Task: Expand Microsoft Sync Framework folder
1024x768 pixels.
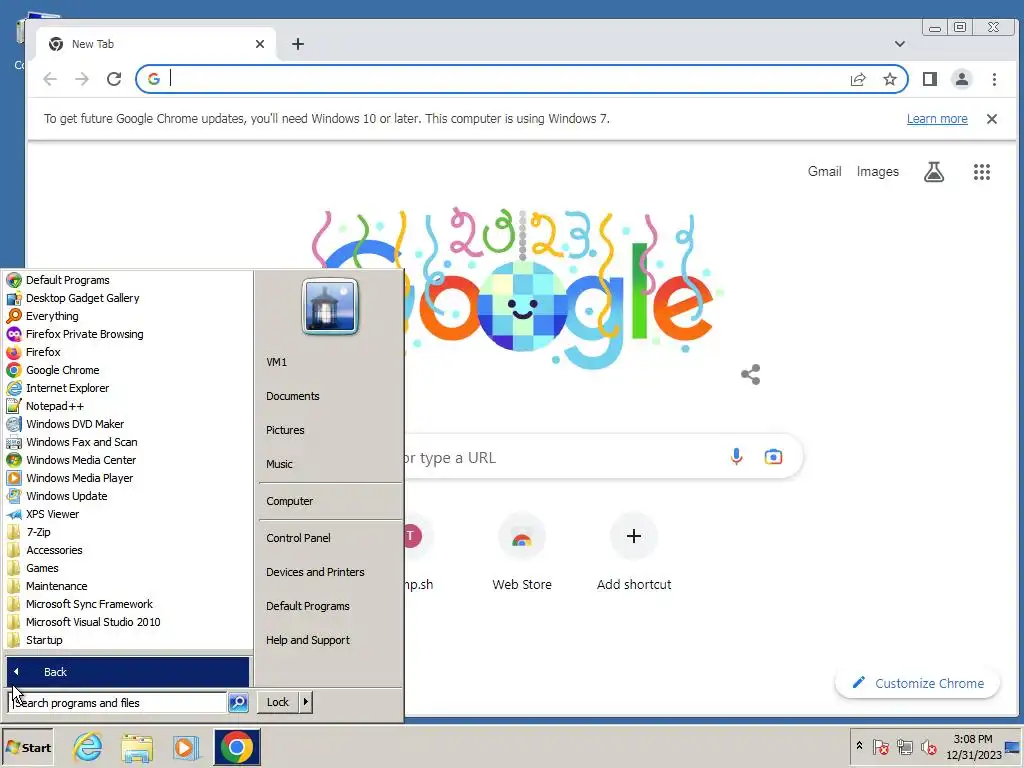Action: pos(89,604)
